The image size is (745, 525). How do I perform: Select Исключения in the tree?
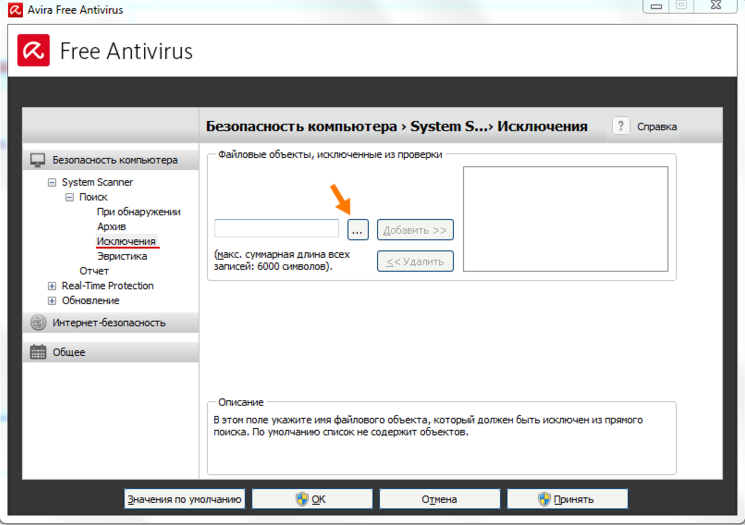click(x=126, y=241)
